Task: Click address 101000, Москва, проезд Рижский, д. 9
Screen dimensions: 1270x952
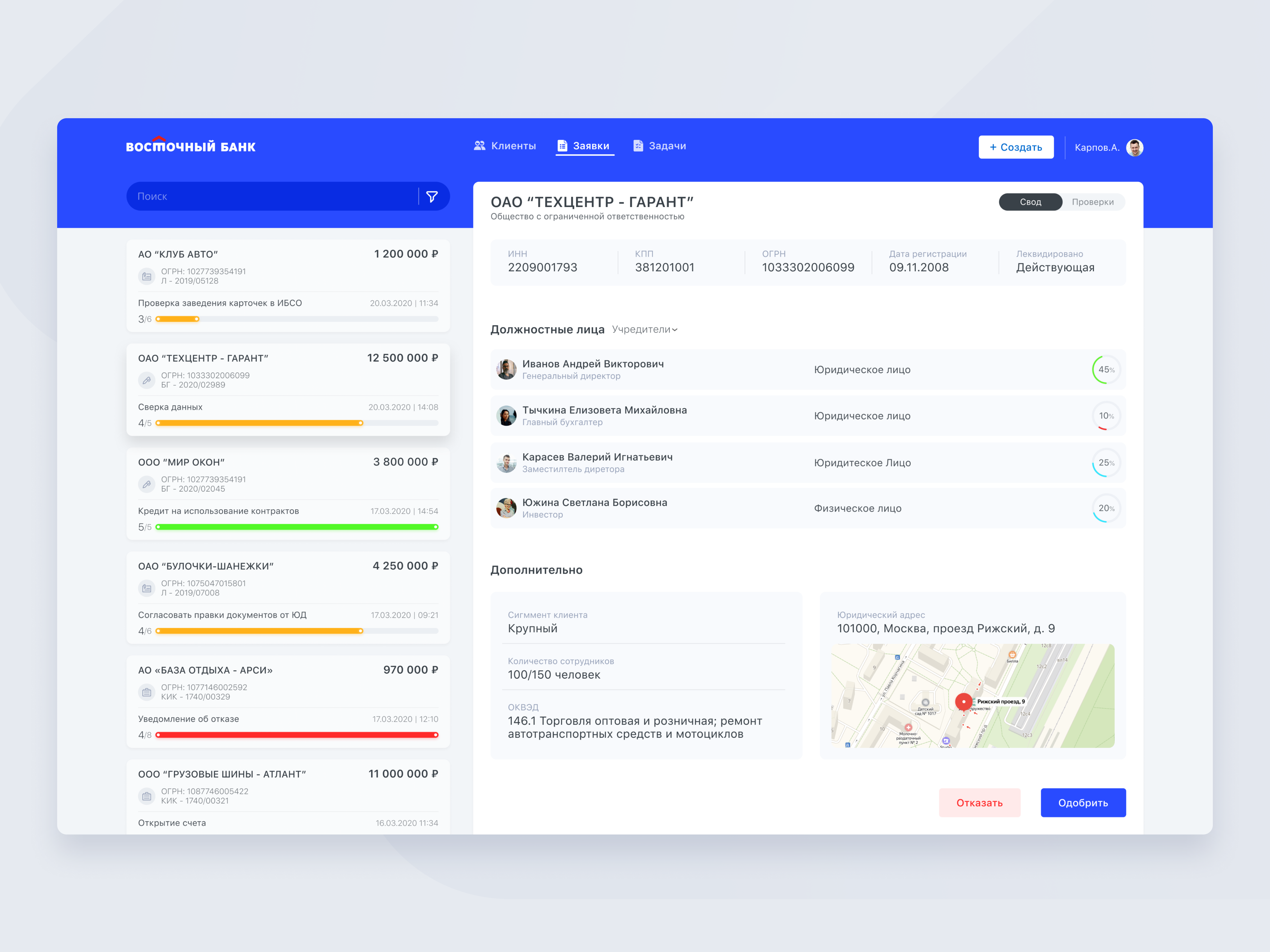Action: click(946, 628)
